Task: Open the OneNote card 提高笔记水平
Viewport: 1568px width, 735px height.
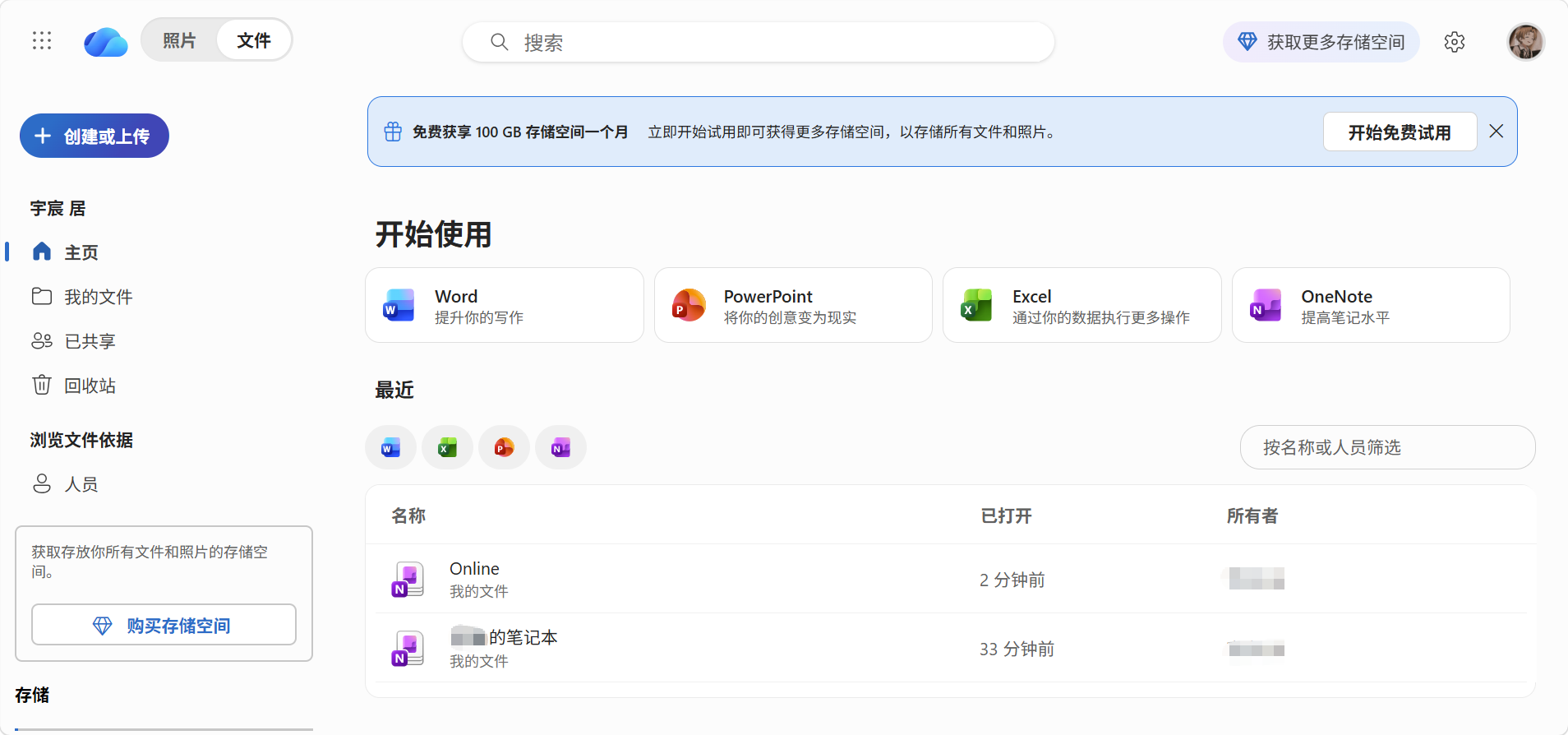Action: pyautogui.click(x=1371, y=305)
